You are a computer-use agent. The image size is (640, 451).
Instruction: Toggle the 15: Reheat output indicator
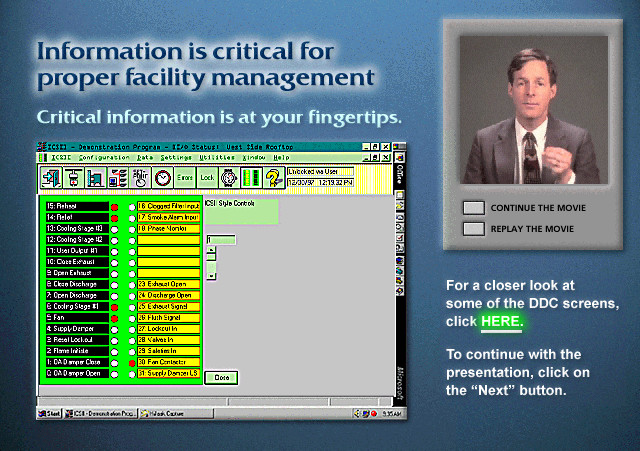click(114, 205)
